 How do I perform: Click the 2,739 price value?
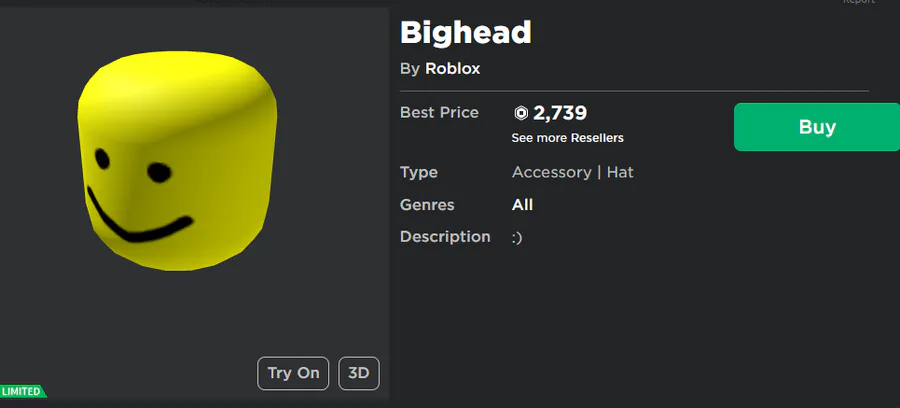[560, 113]
